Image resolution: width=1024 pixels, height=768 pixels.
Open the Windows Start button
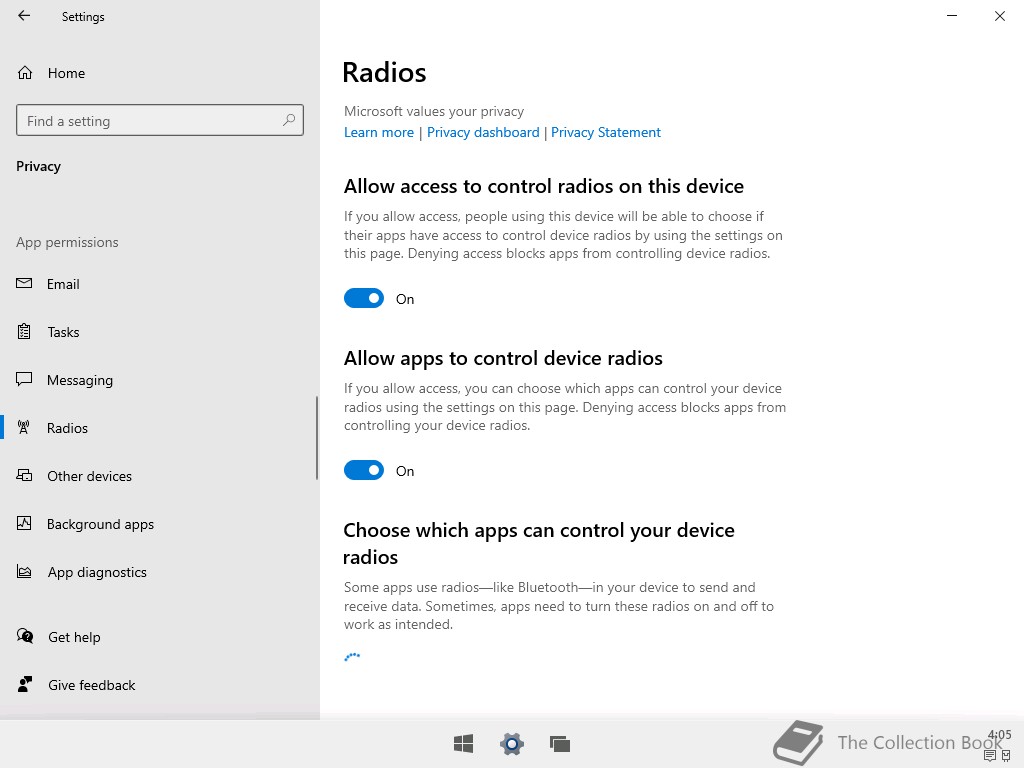pos(464,744)
